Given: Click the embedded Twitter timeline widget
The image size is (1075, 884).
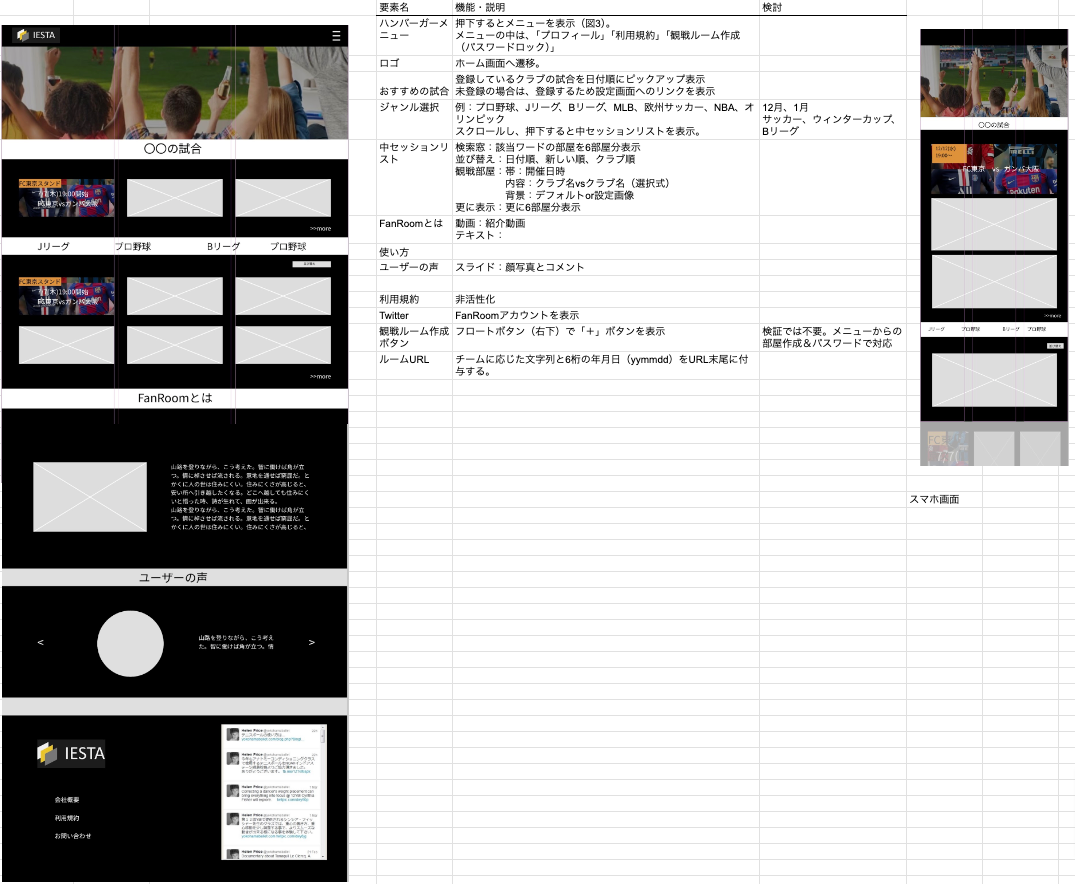Looking at the screenshot, I should coord(273,791).
